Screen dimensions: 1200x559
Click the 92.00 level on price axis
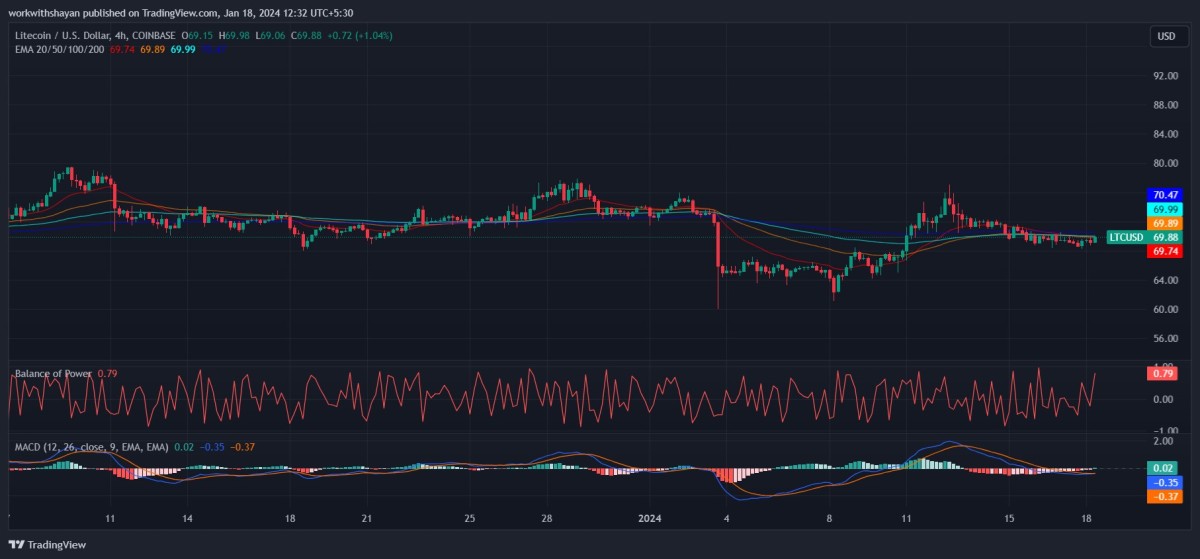click(1165, 76)
